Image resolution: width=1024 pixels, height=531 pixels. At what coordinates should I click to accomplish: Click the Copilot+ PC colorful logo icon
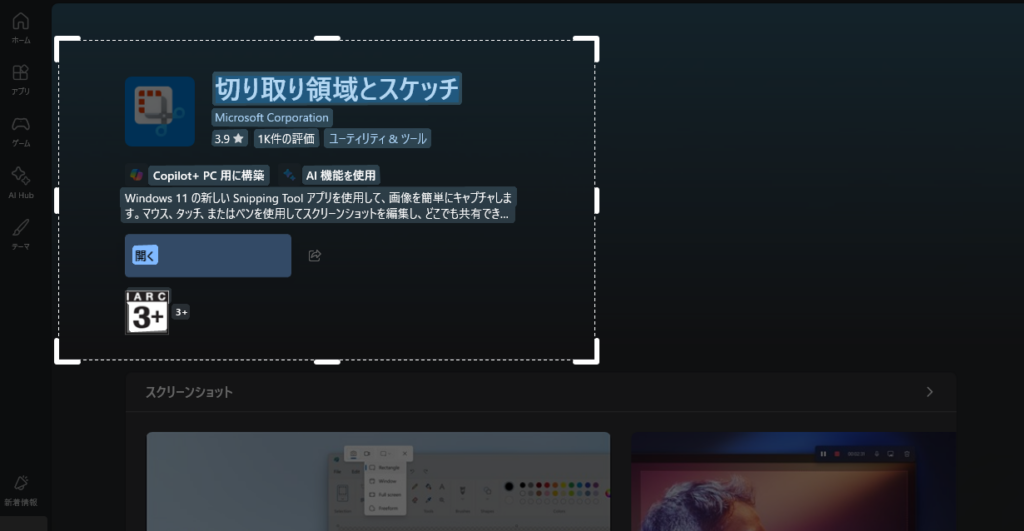point(136,175)
